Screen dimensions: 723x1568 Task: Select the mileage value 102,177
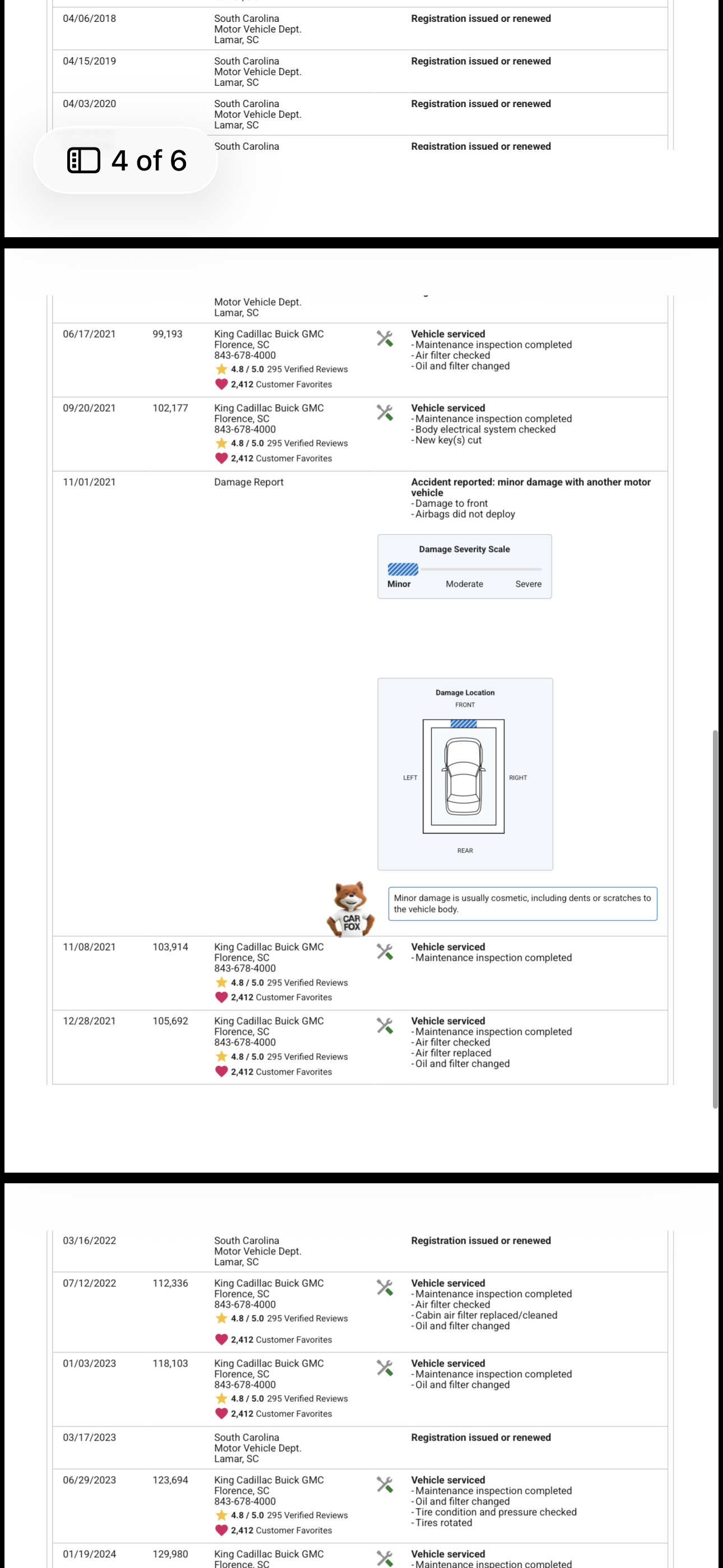pyautogui.click(x=170, y=408)
